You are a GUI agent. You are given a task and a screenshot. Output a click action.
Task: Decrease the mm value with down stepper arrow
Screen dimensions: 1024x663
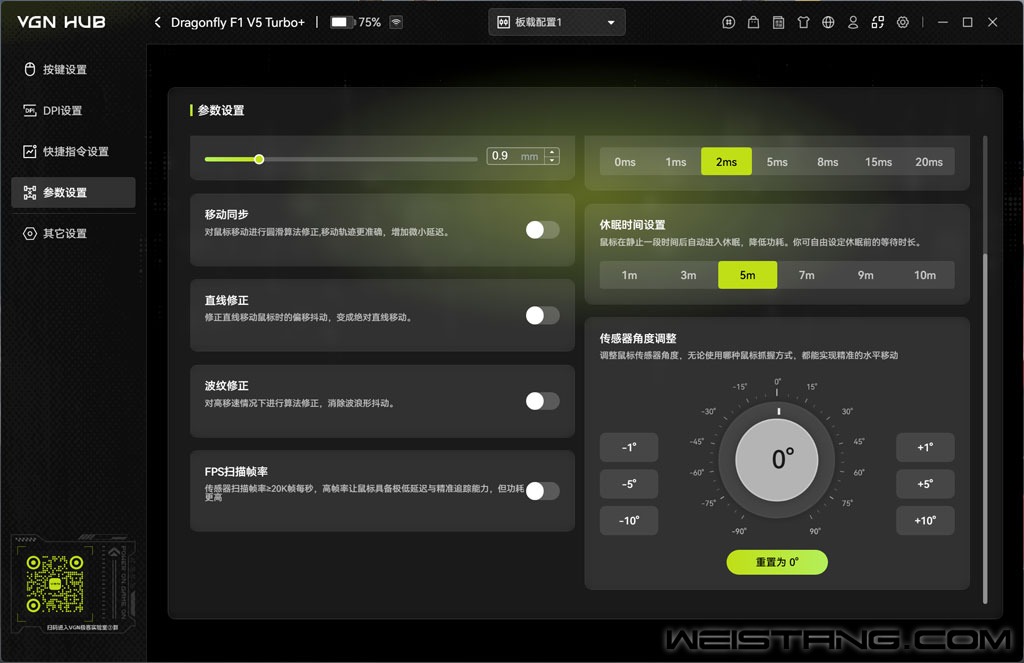tap(552, 160)
